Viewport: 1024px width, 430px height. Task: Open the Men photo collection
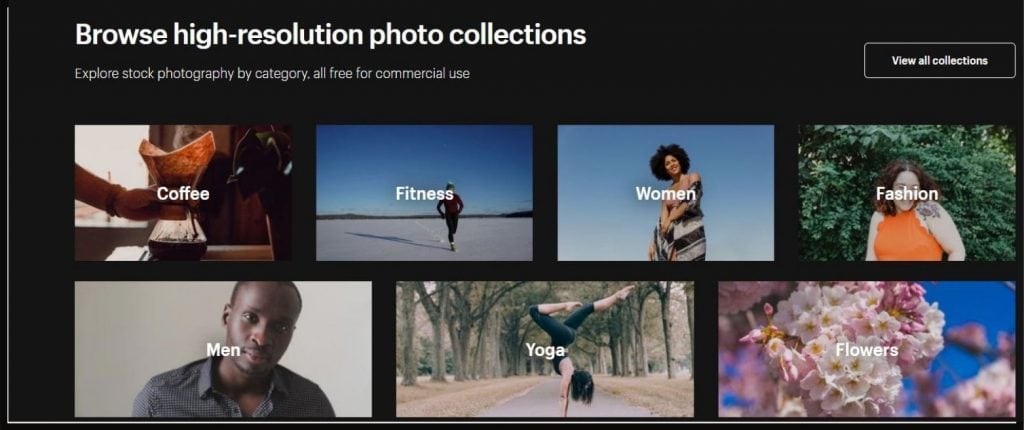pos(223,349)
